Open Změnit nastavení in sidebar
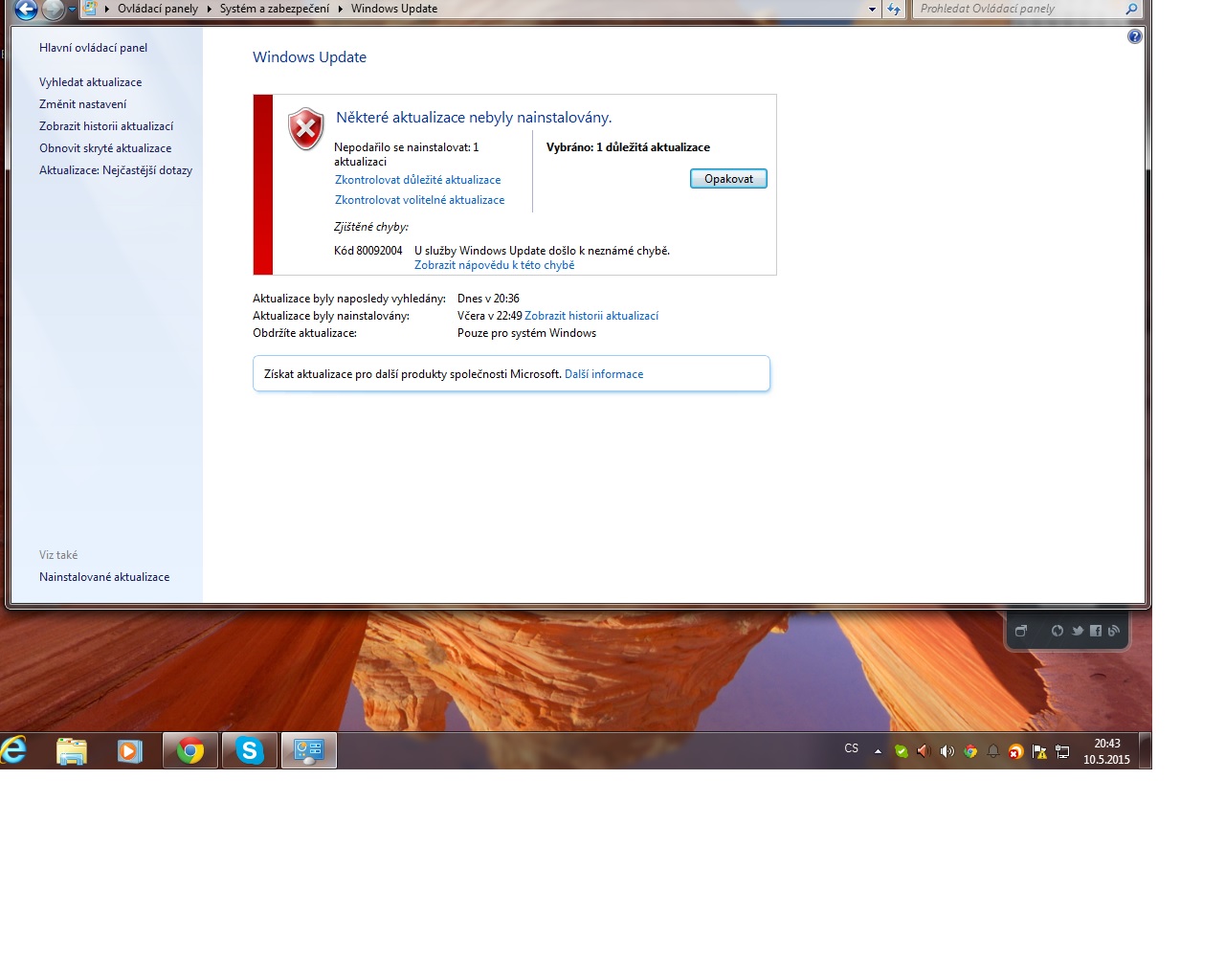Viewport: 1225px width, 980px height. coord(83,104)
